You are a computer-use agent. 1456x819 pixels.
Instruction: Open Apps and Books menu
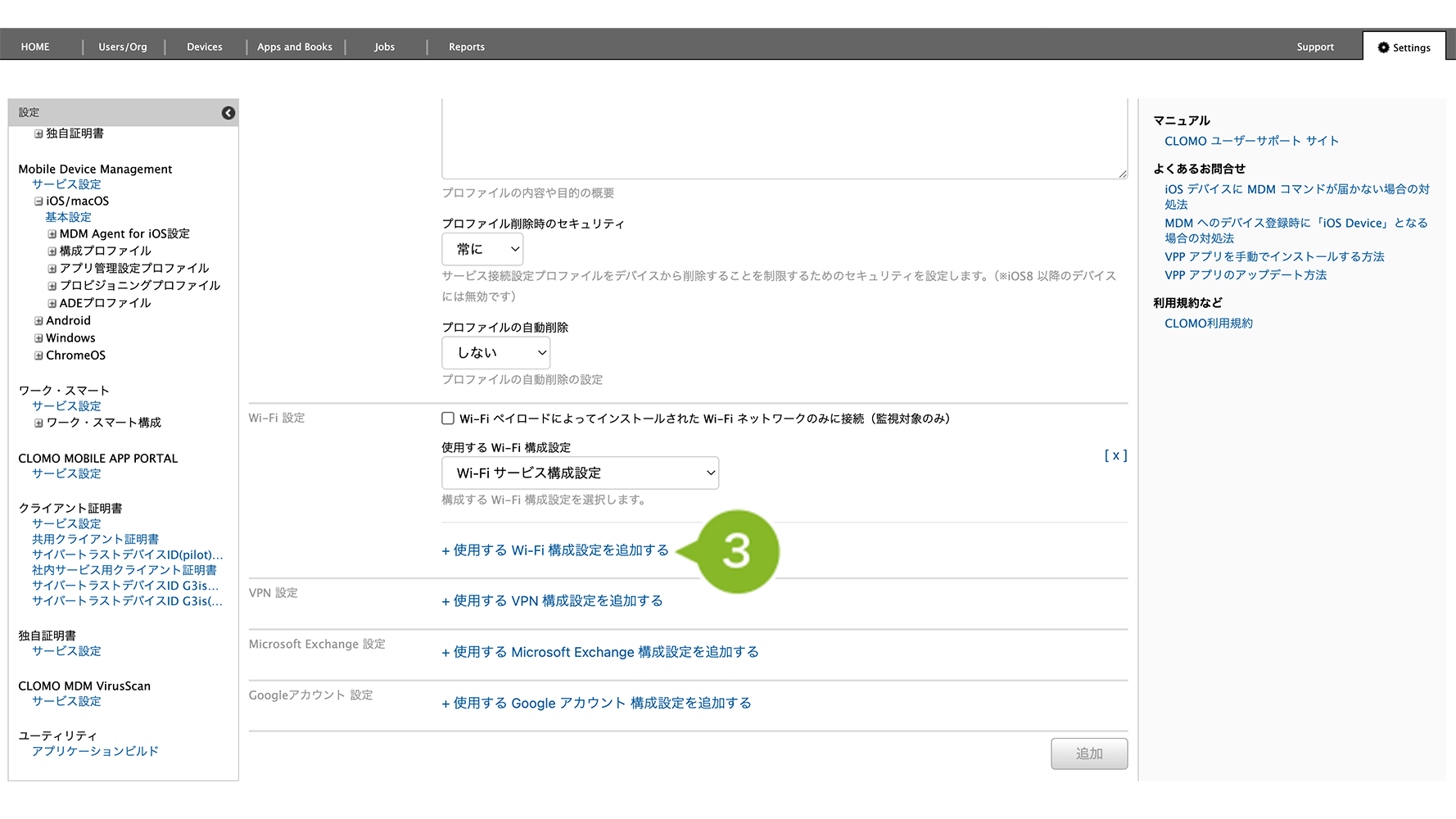pyautogui.click(x=295, y=48)
